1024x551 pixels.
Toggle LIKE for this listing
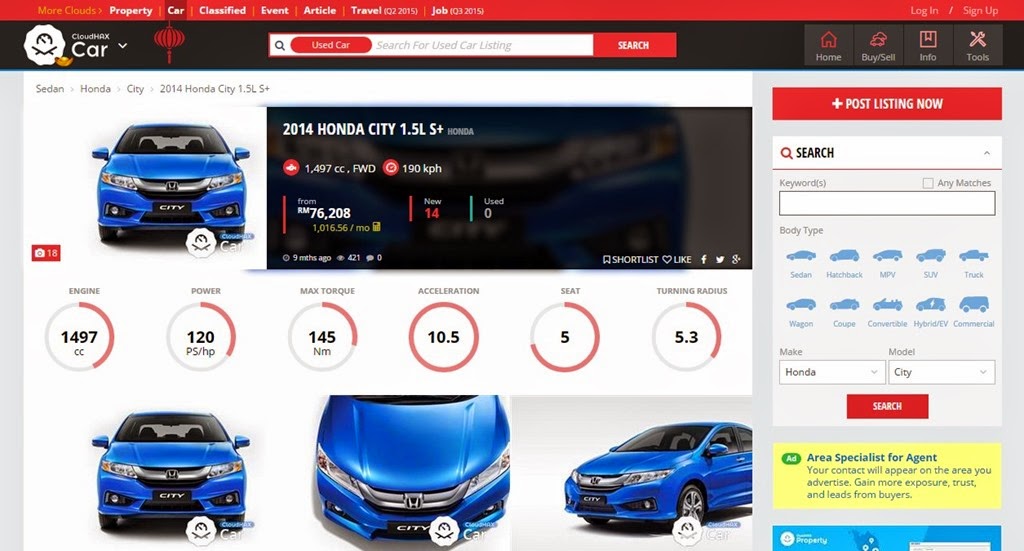[x=677, y=259]
